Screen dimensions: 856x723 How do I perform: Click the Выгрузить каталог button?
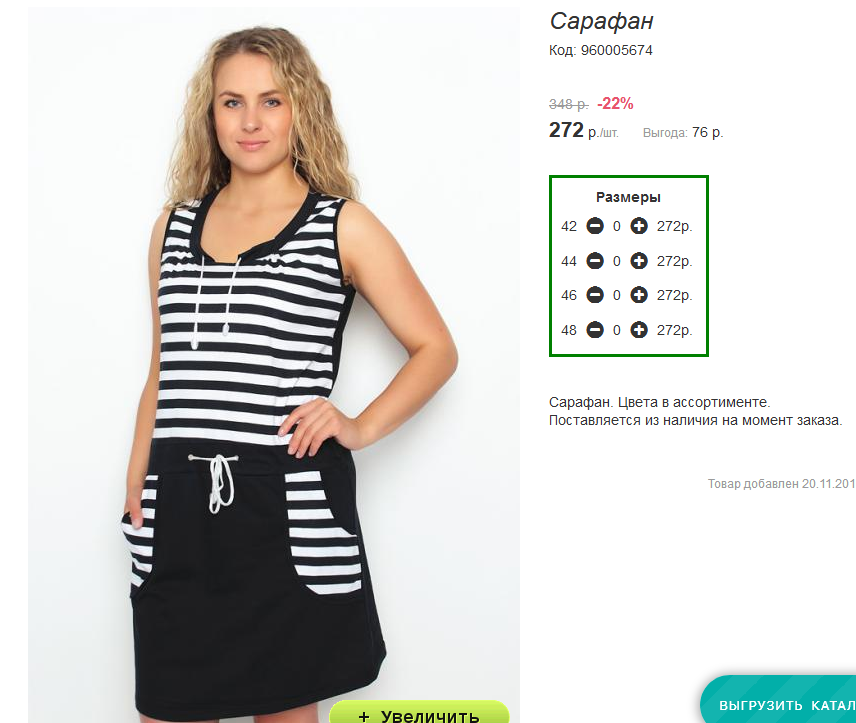(778, 700)
